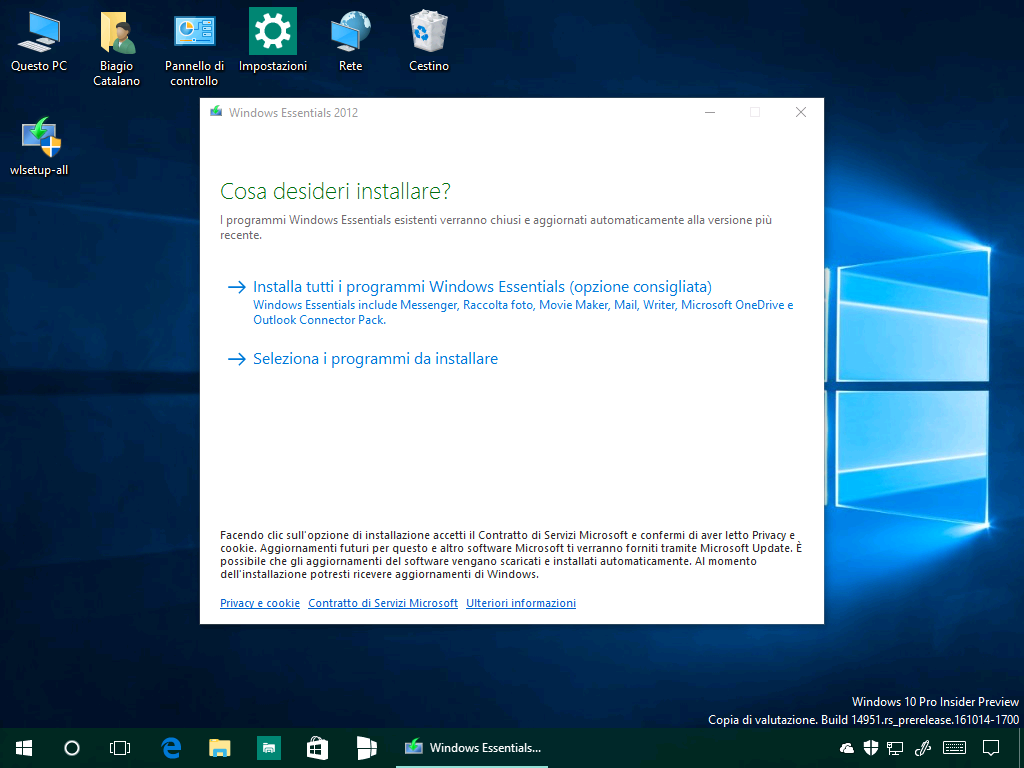1024x768 pixels.
Task: Open the Biagio Catalano user folder icon
Action: pyautogui.click(x=116, y=49)
